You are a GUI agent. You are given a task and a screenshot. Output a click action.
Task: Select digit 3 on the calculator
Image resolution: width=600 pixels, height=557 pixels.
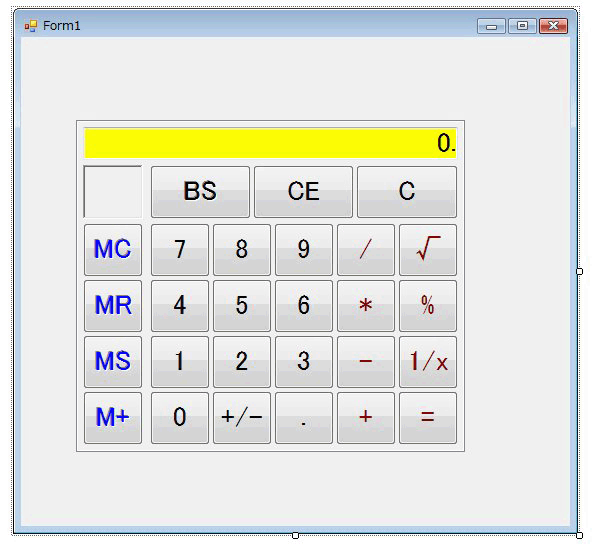click(304, 362)
